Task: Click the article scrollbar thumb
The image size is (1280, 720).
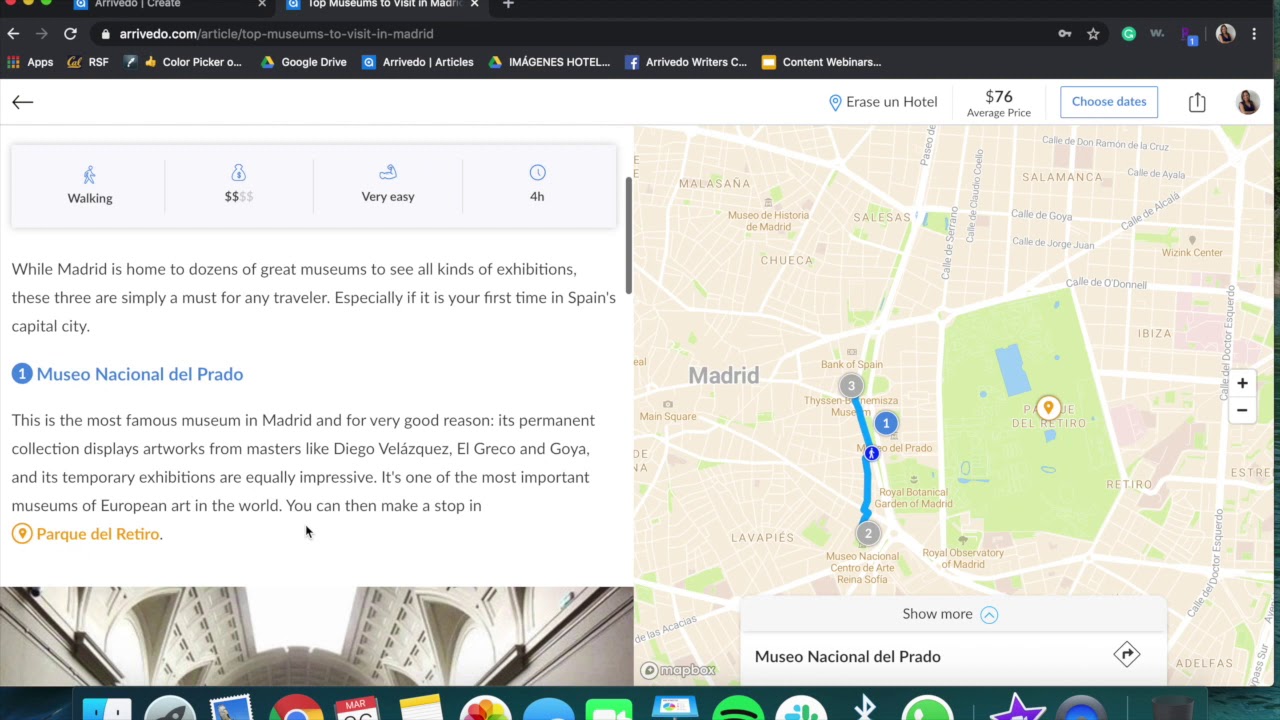Action: pyautogui.click(x=629, y=237)
